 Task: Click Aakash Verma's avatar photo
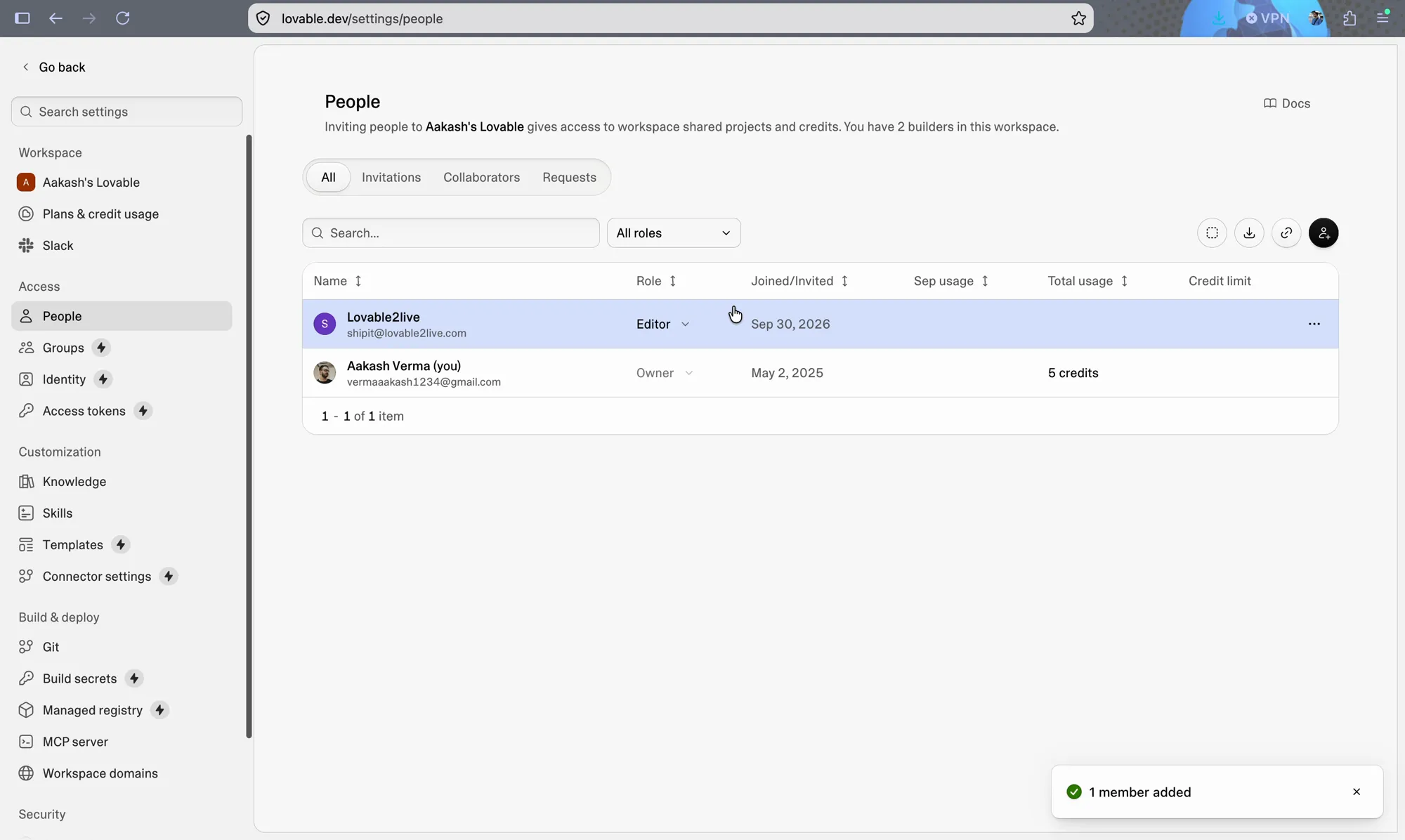coord(325,373)
